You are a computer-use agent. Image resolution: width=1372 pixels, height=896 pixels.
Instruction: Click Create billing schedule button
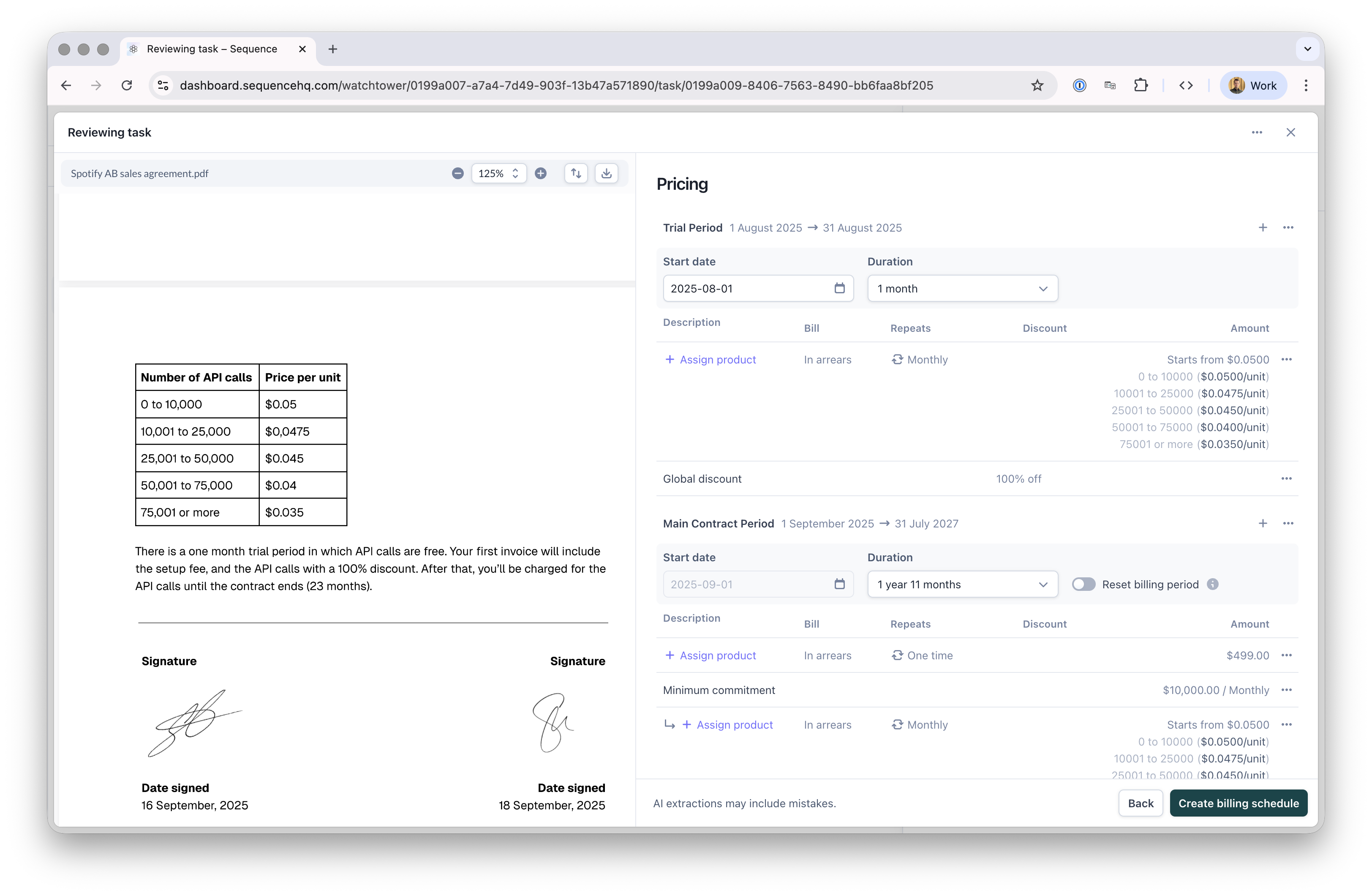(1238, 803)
